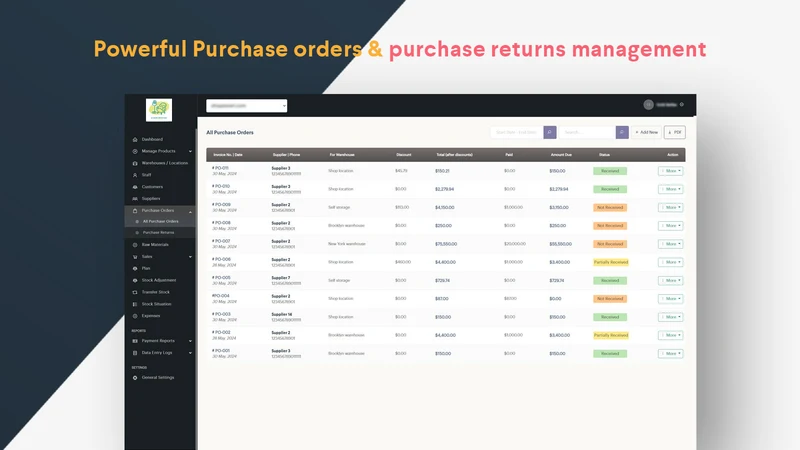Click the Expenses icon in sidebar
Screen dimensions: 800x450
tap(135, 316)
